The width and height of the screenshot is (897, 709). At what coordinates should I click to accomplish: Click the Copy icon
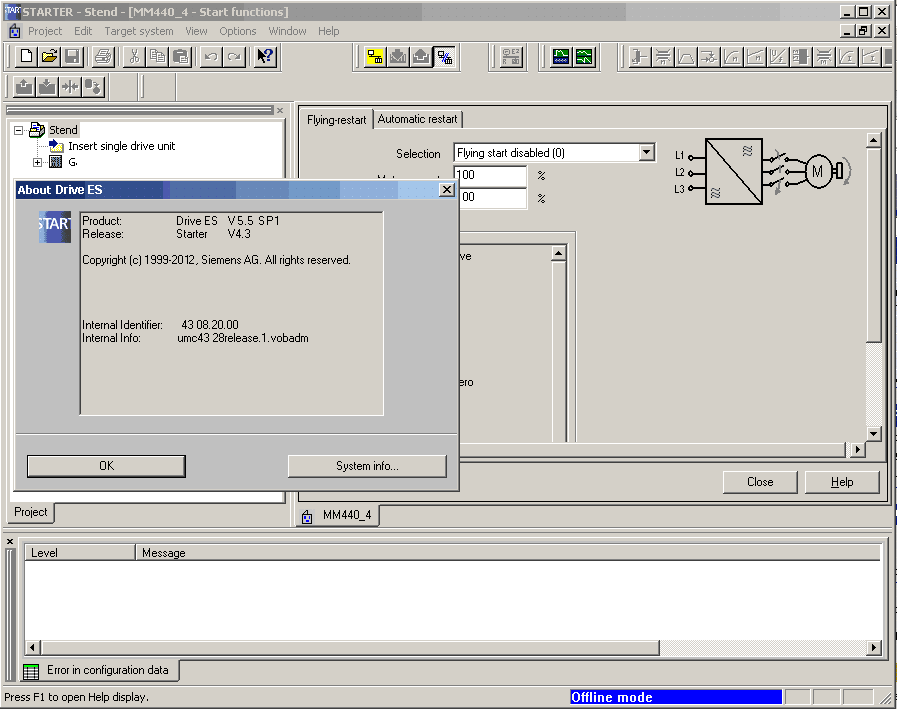pyautogui.click(x=157, y=57)
